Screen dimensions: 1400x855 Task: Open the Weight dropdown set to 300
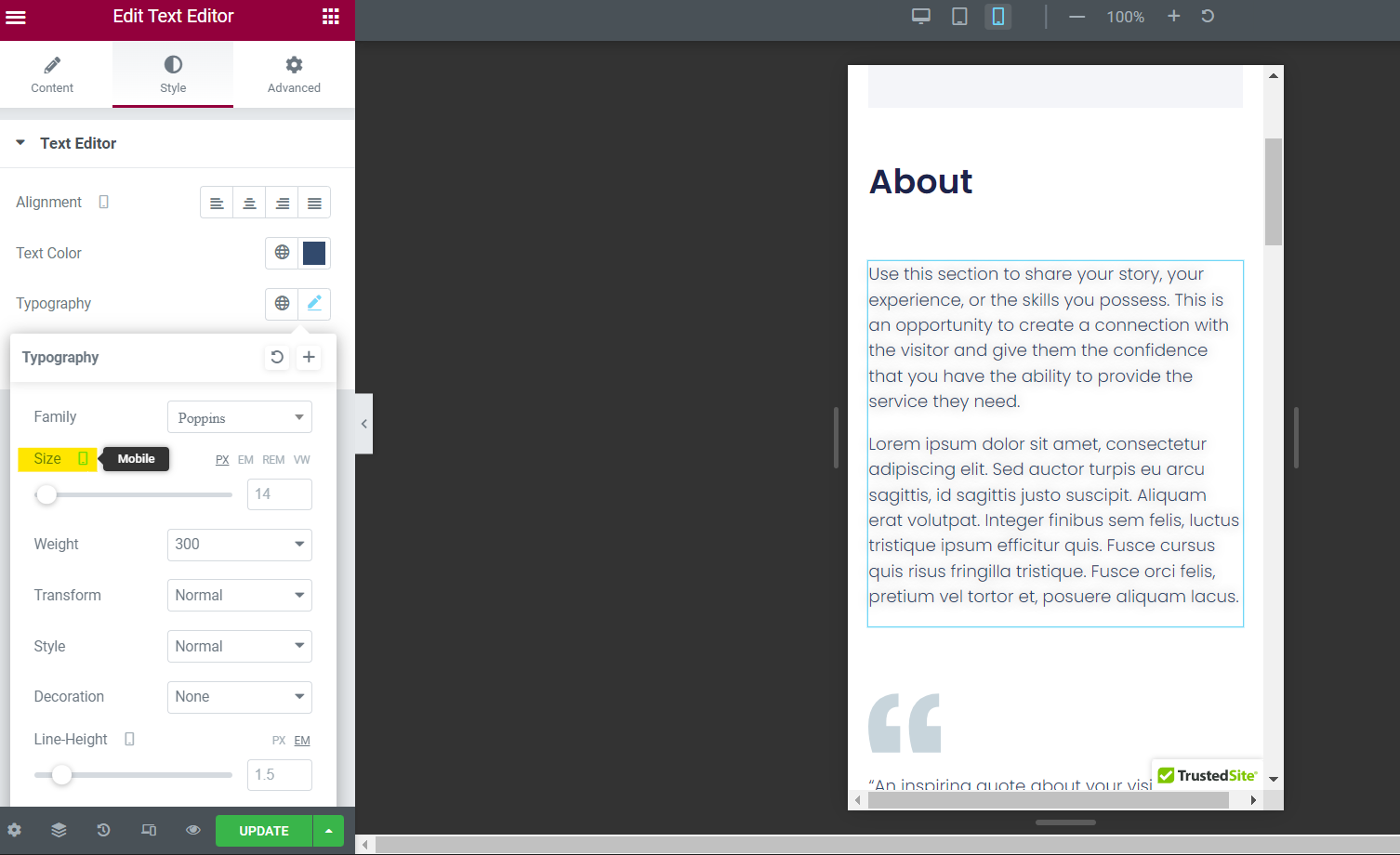239,545
